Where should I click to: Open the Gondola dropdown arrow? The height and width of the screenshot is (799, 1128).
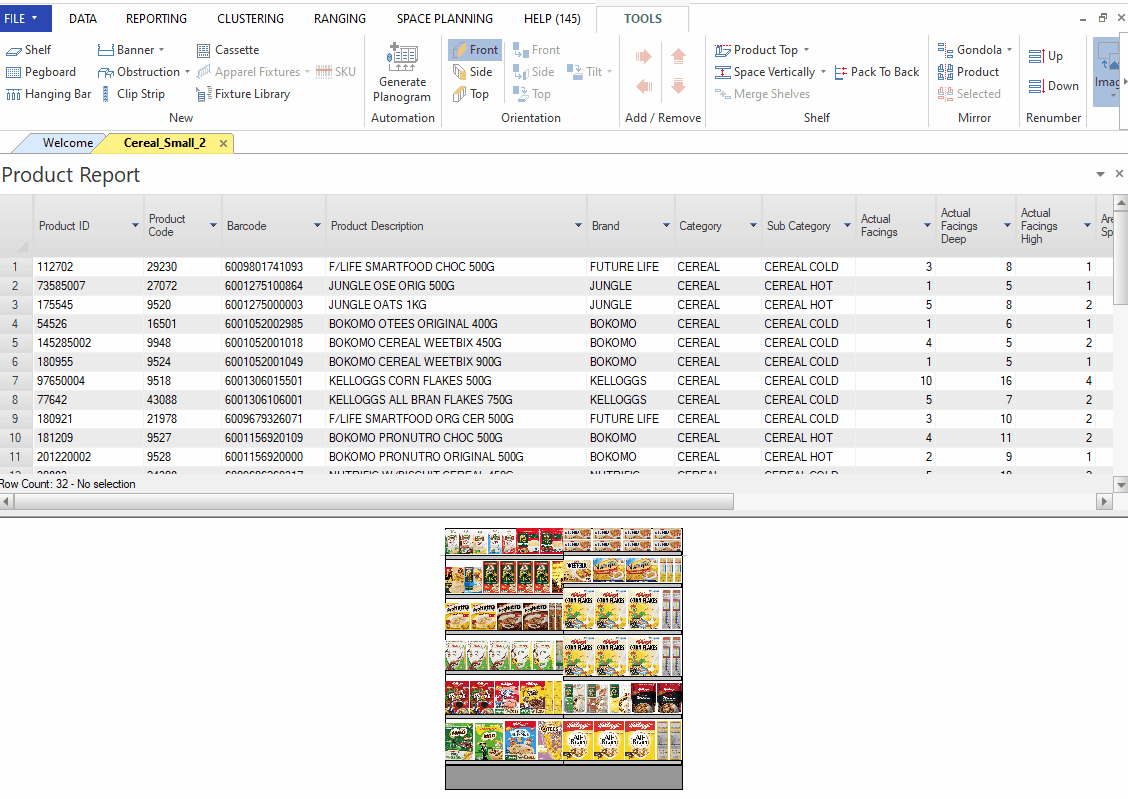tap(1009, 50)
